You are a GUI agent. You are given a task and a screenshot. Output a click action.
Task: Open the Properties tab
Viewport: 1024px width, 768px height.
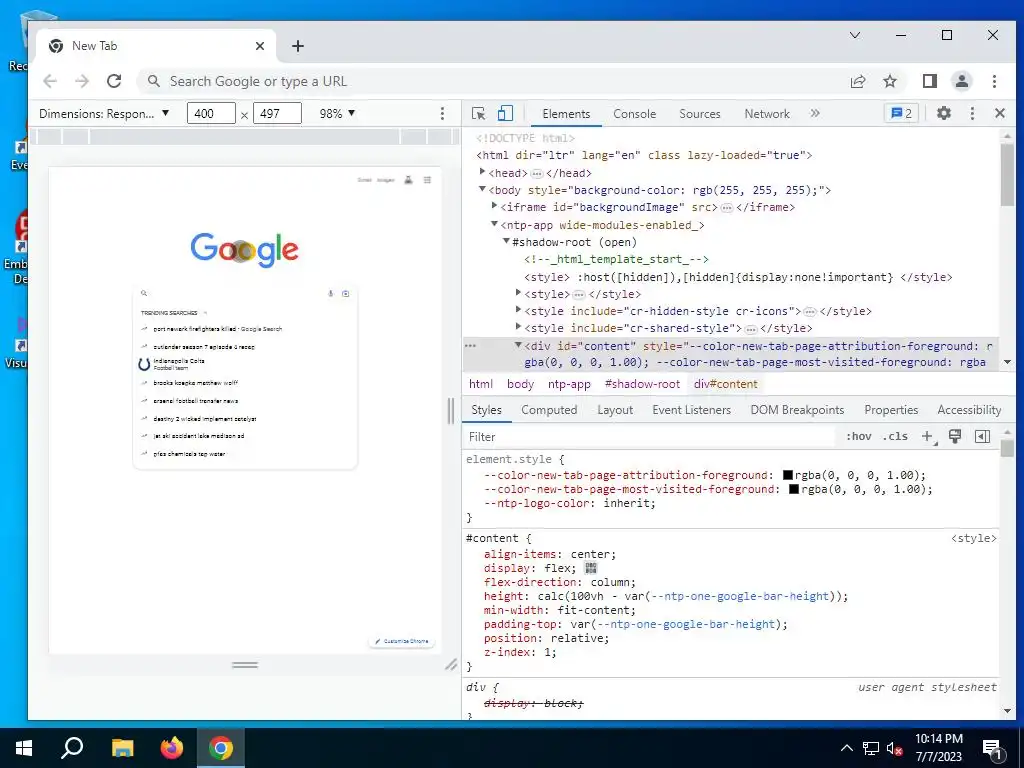[891, 410]
